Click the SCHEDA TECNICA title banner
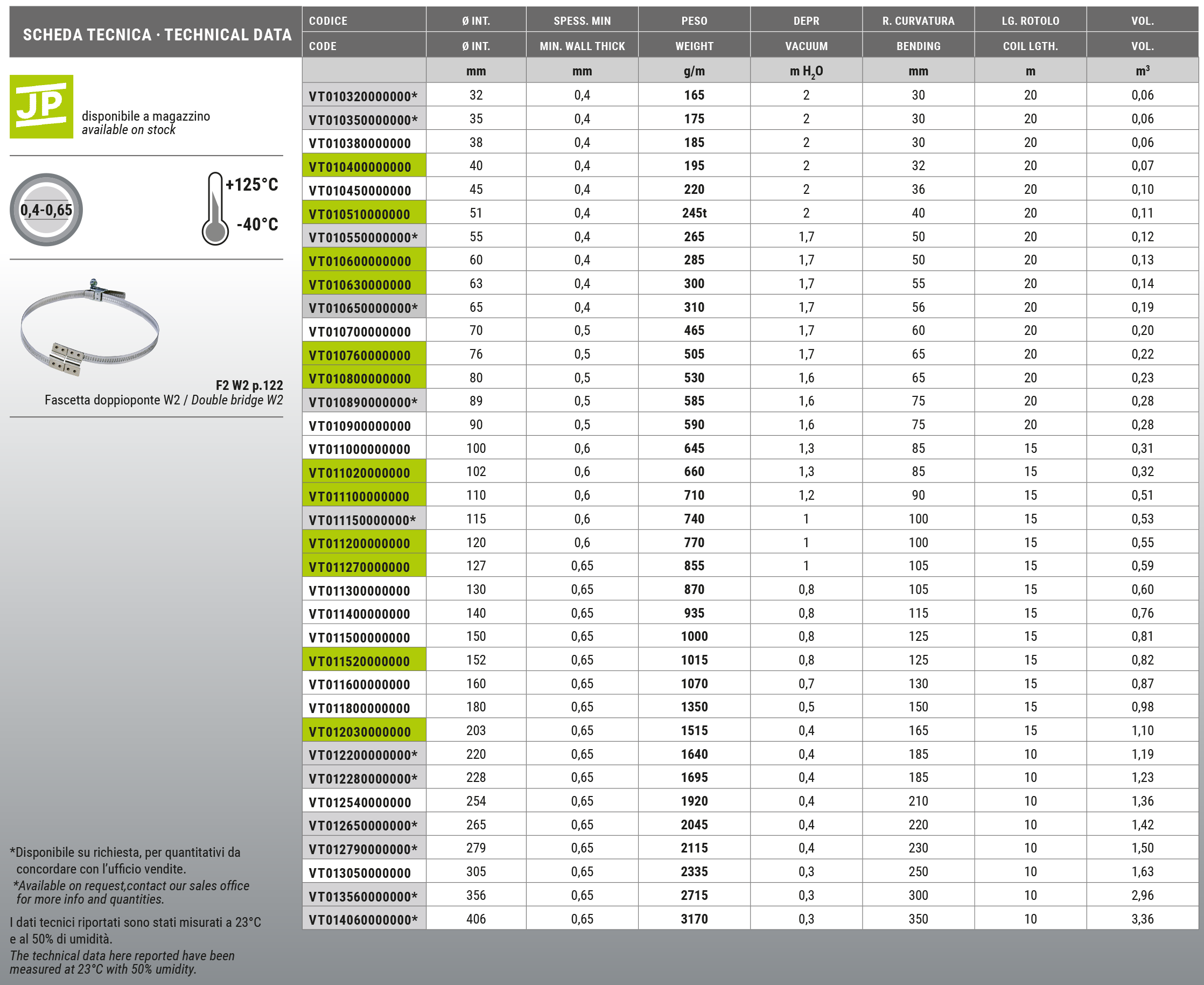Image resolution: width=1204 pixels, height=985 pixels. (x=157, y=34)
